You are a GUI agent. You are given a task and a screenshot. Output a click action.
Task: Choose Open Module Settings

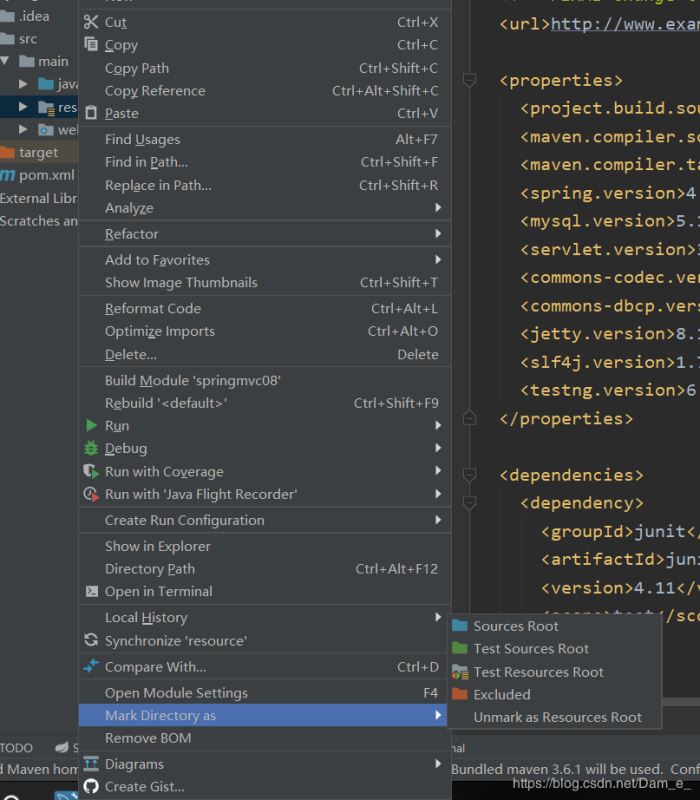click(x=176, y=693)
